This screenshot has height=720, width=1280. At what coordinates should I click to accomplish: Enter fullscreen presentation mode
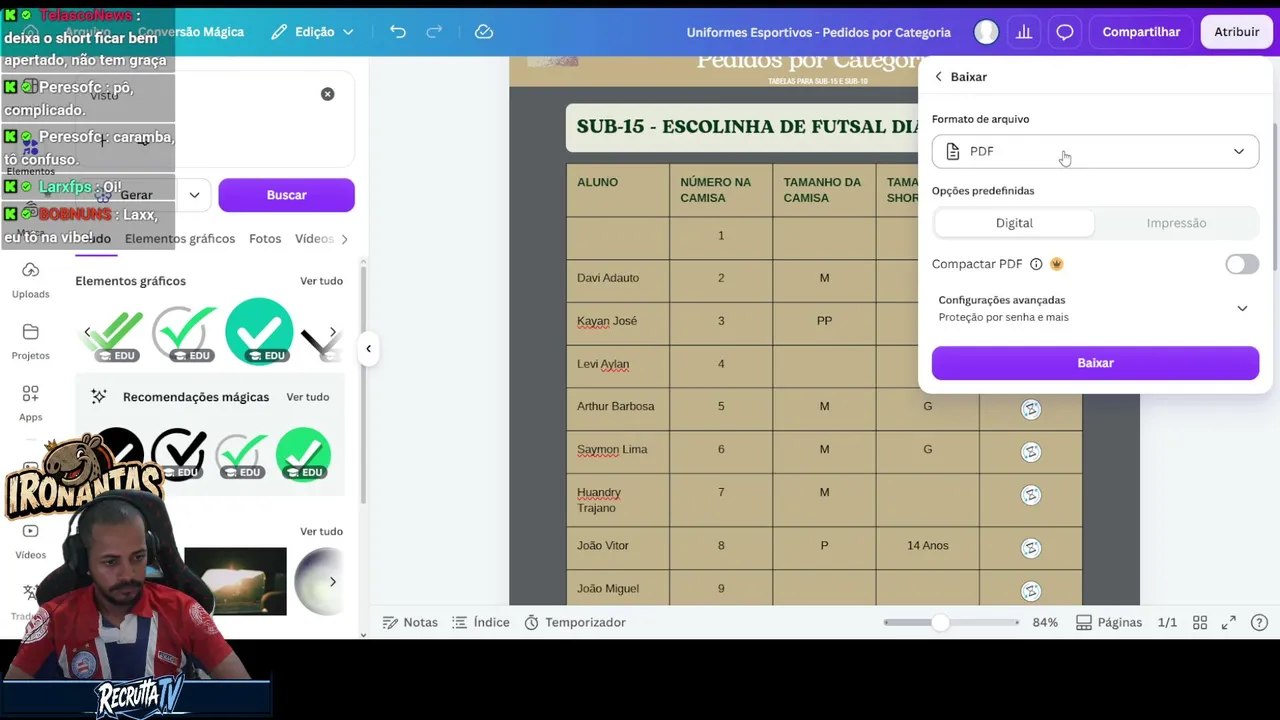pyautogui.click(x=1229, y=622)
